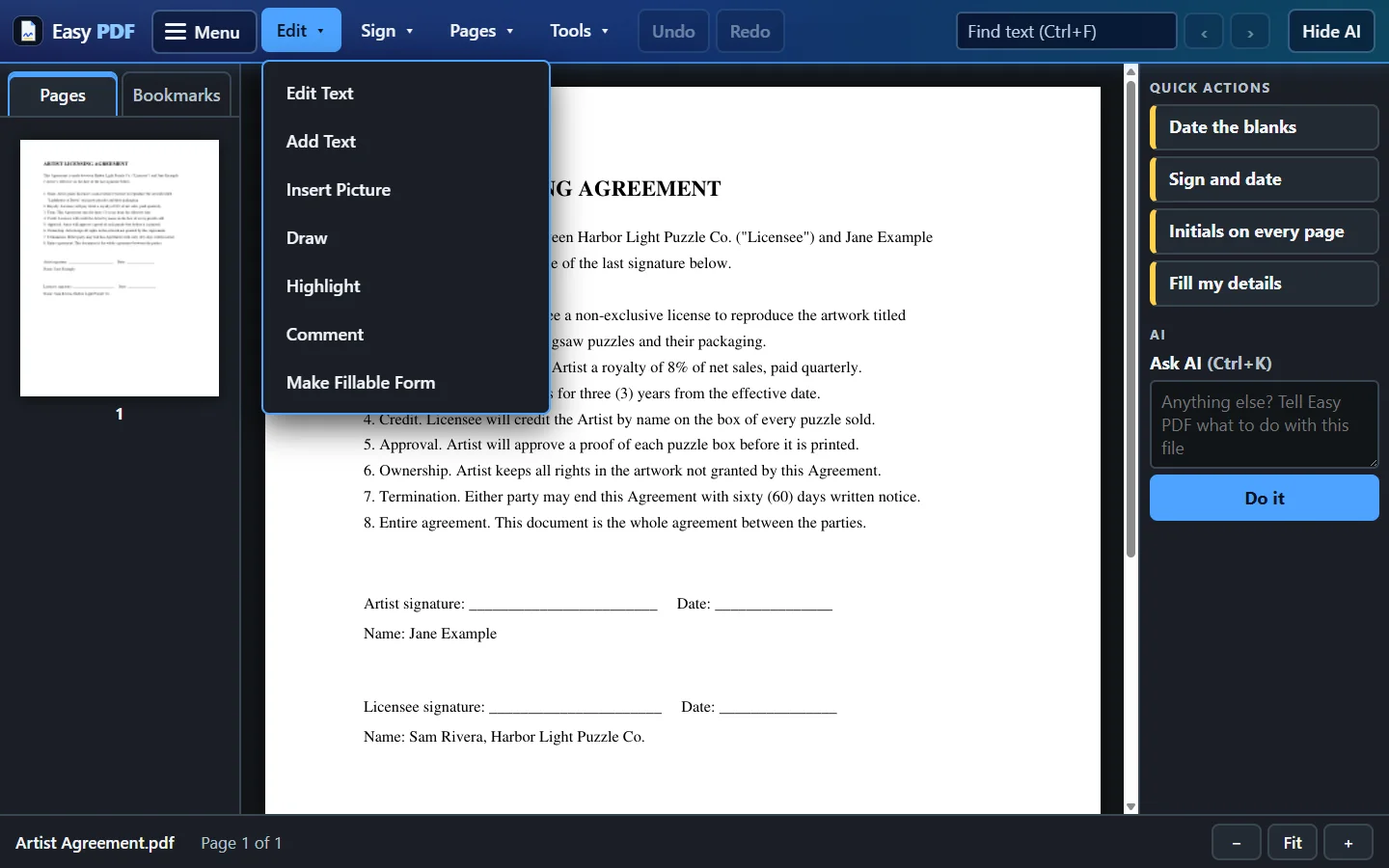Click the Redo button
The image size is (1389, 868).
click(x=749, y=32)
